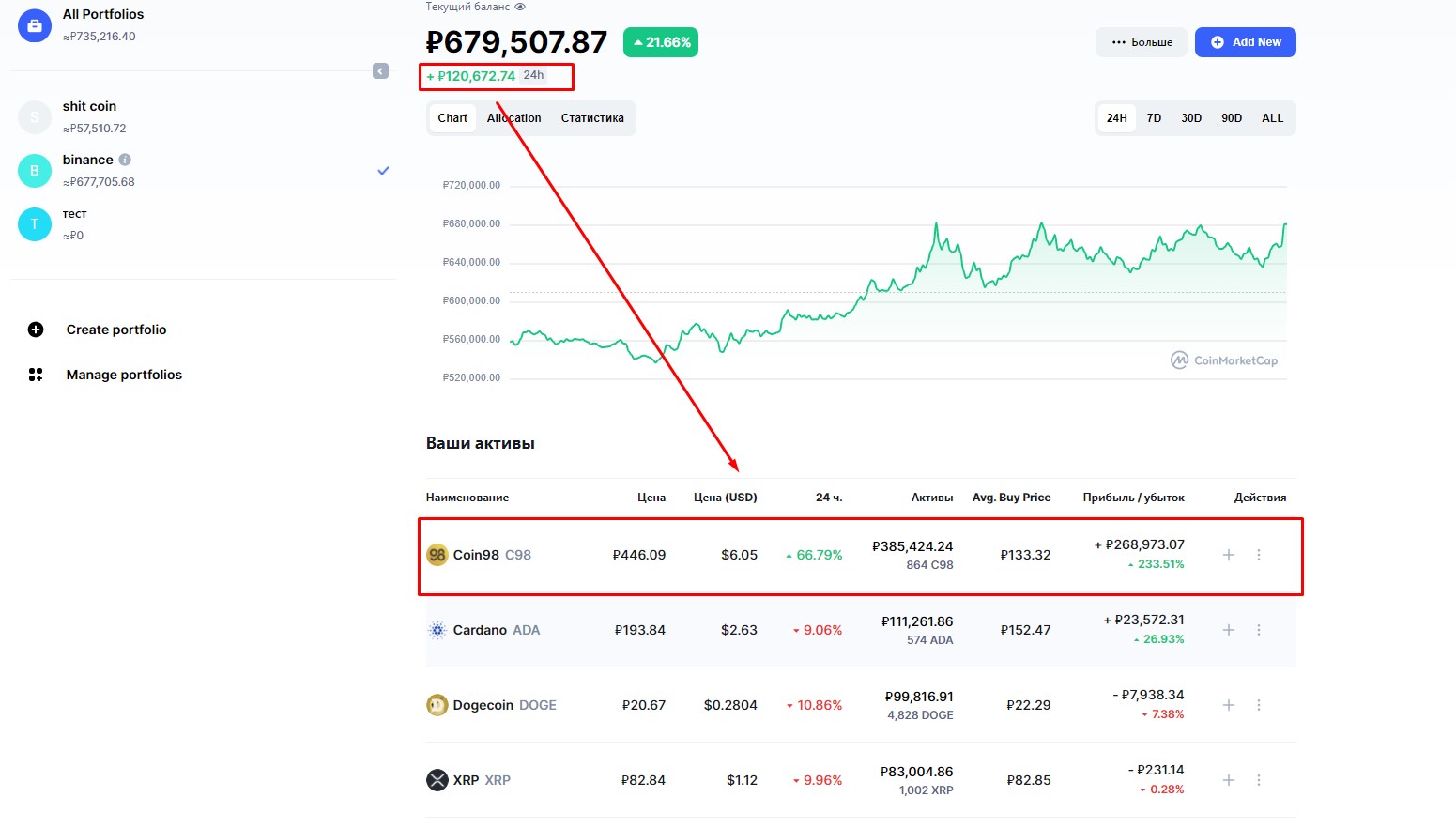Image resolution: width=1456 pixels, height=828 pixels.
Task: Open more actions menu for Dogecoin
Action: [x=1259, y=705]
